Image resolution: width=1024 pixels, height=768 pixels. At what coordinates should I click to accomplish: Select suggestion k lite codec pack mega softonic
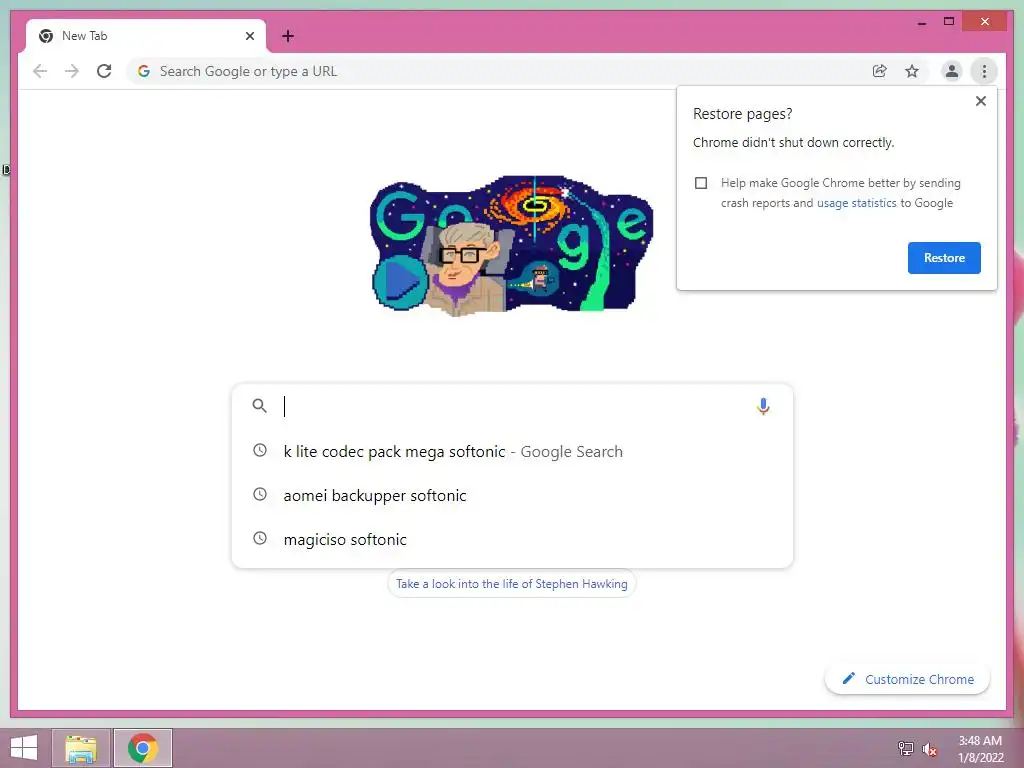click(x=512, y=451)
